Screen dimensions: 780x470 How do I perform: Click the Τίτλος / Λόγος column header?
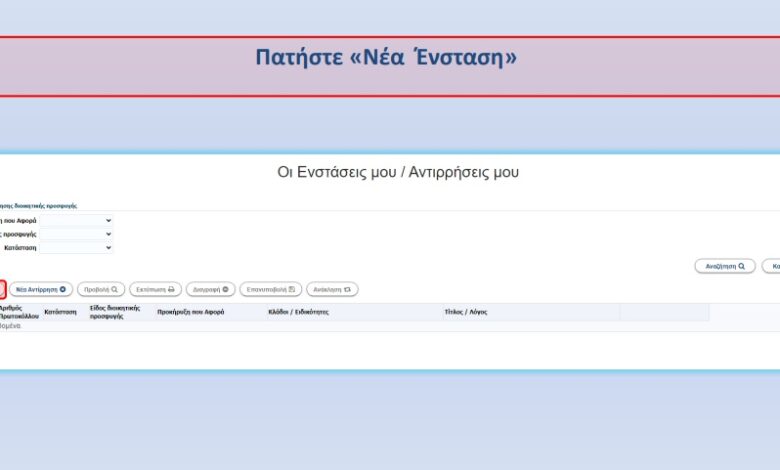[467, 312]
